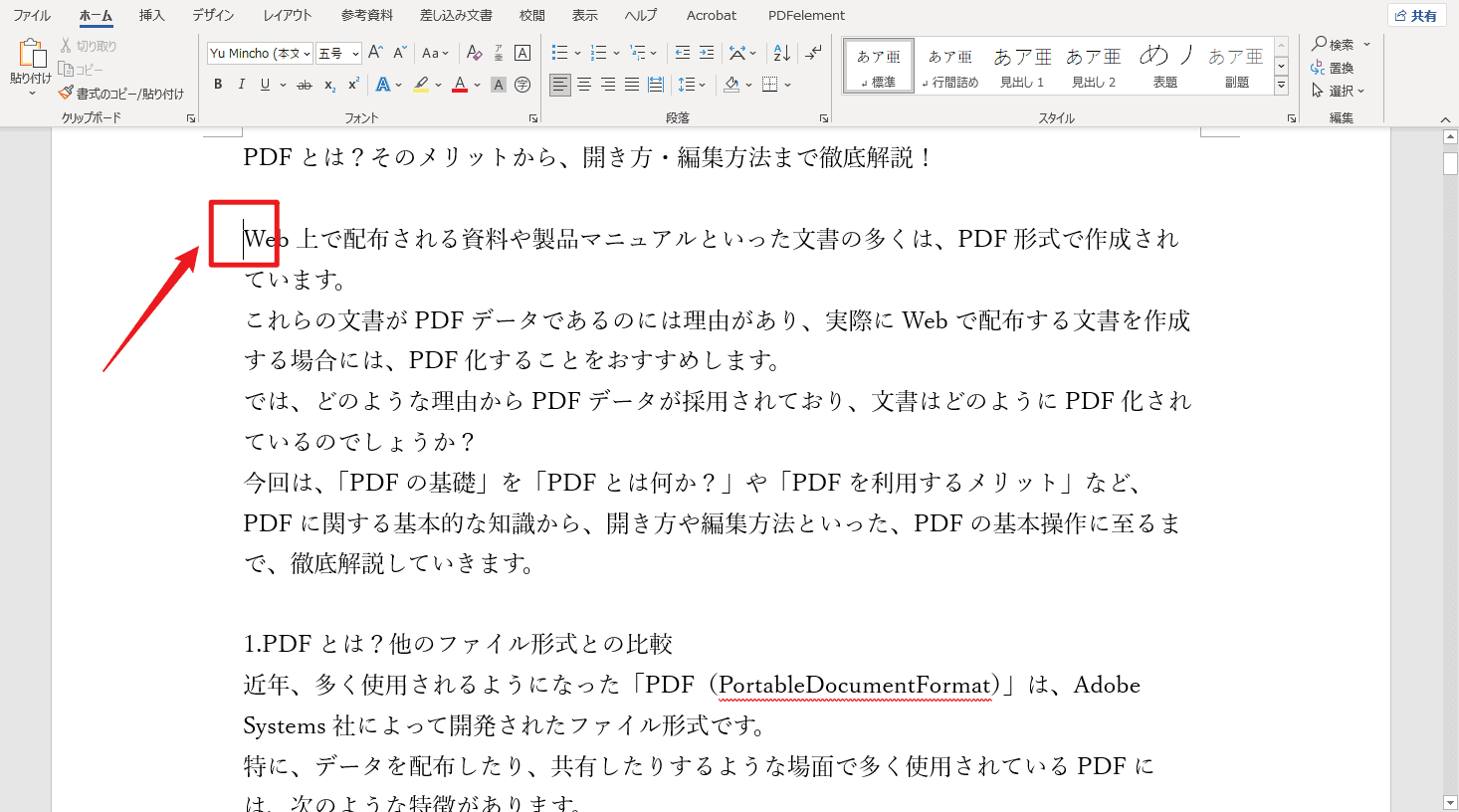Switch to the レイアウト tab
This screenshot has width=1459, height=812.
pos(288,15)
